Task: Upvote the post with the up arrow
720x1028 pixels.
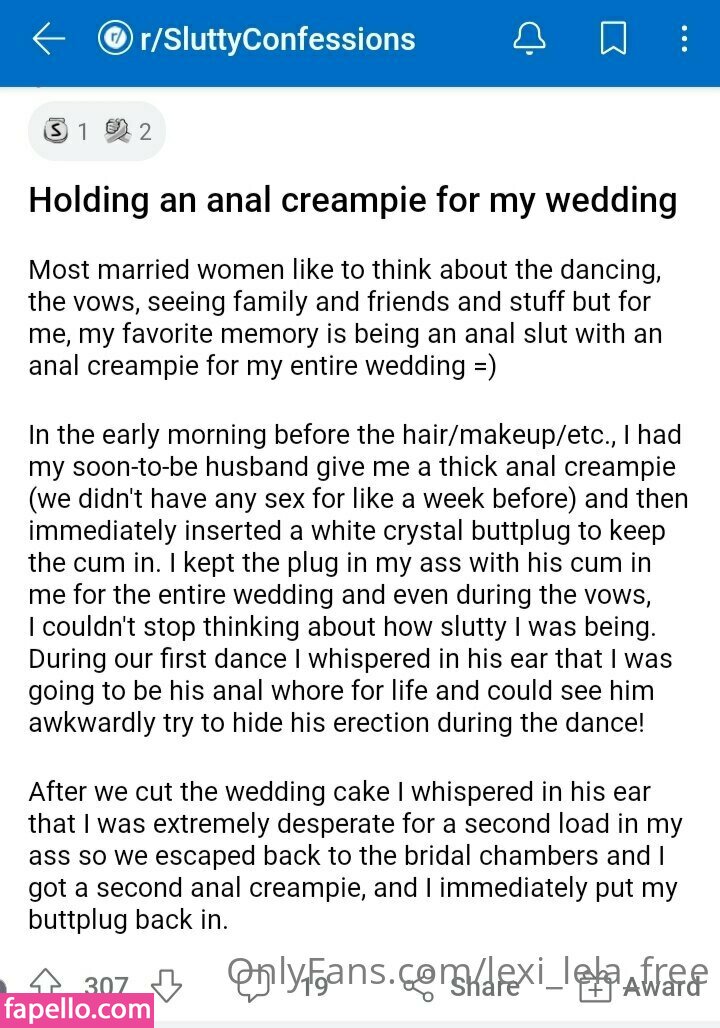Action: pyautogui.click(x=46, y=983)
